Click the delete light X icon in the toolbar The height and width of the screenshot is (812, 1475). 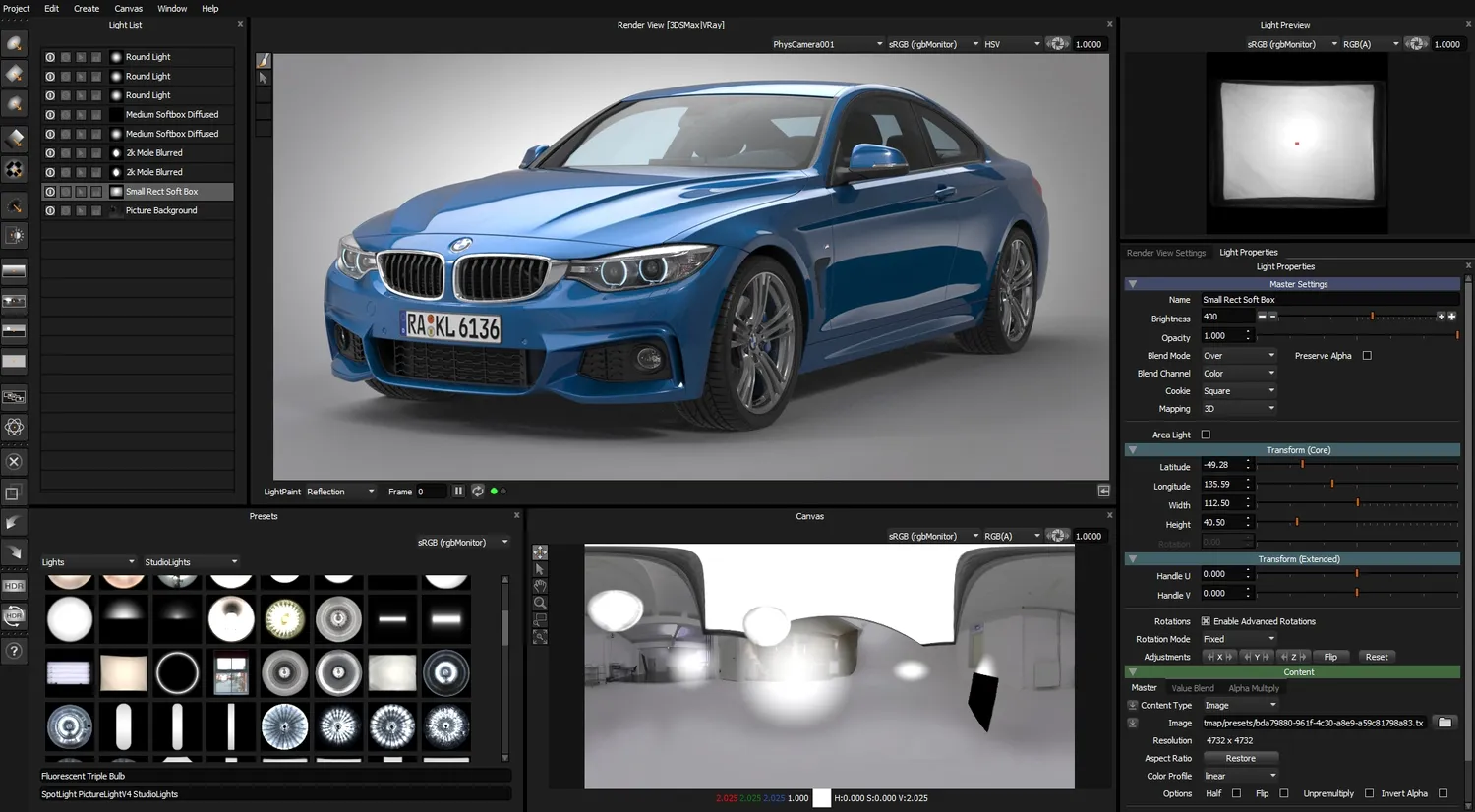pos(14,461)
